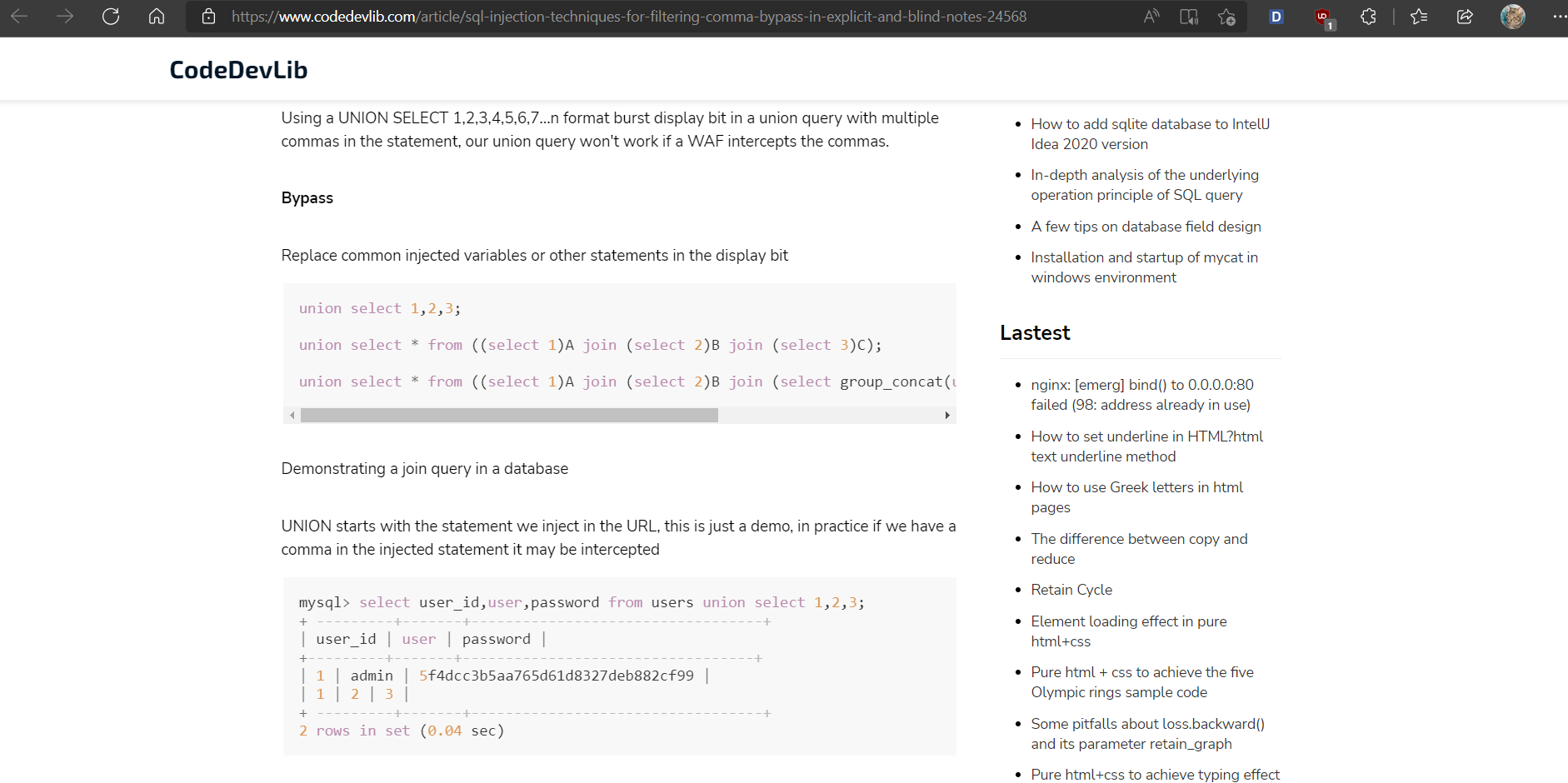Image resolution: width=1568 pixels, height=783 pixels.
Task: Click the 'union select 1,2,3;' code line
Action: click(380, 308)
